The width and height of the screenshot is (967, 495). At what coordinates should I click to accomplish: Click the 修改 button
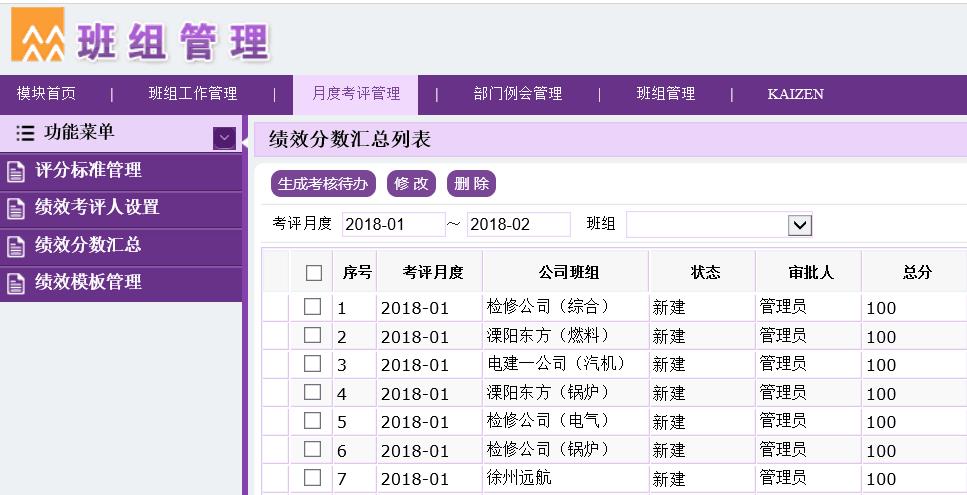411,184
